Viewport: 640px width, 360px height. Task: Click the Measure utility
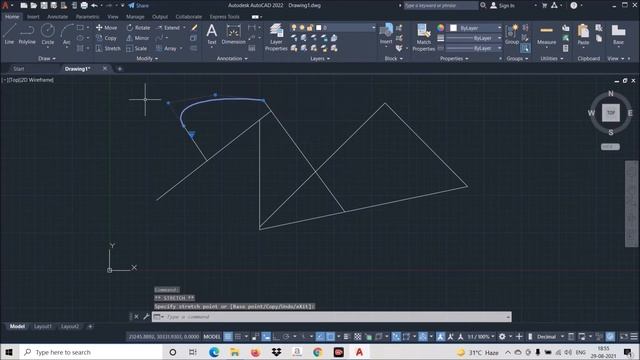pos(547,34)
